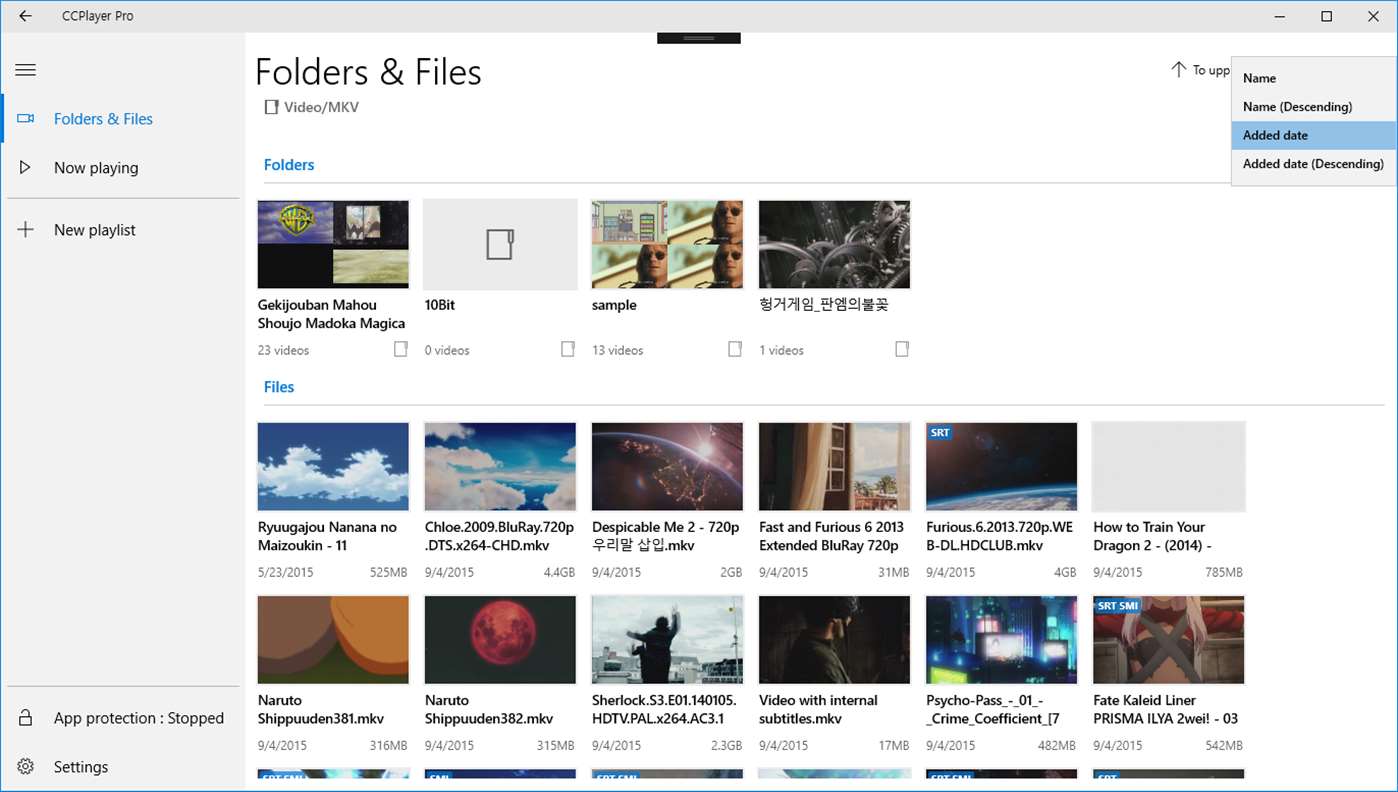Click the Folders section label
Image resolution: width=1398 pixels, height=792 pixels.
289,164
